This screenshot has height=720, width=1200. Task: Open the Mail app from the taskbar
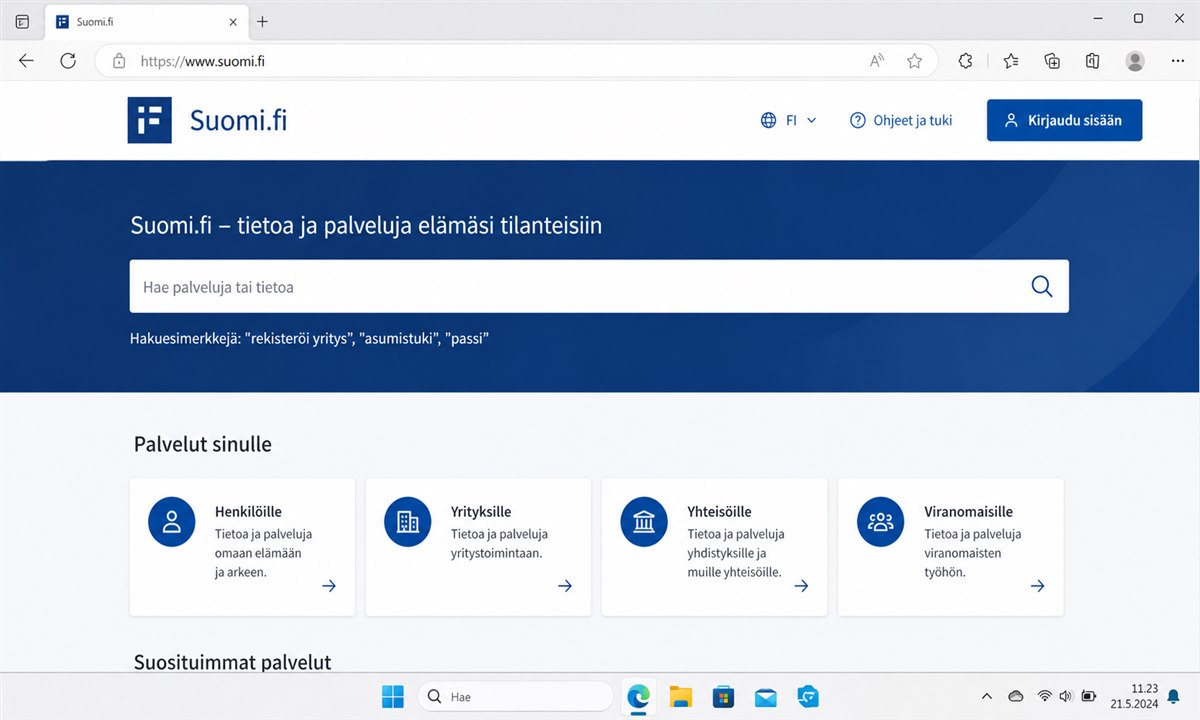766,696
